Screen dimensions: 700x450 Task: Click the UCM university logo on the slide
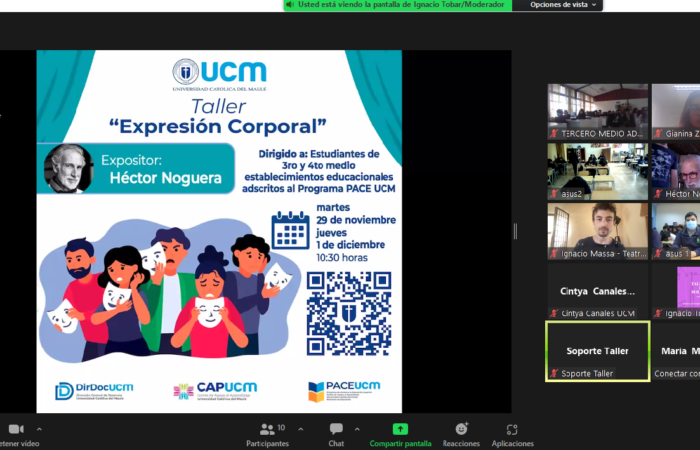tap(219, 75)
